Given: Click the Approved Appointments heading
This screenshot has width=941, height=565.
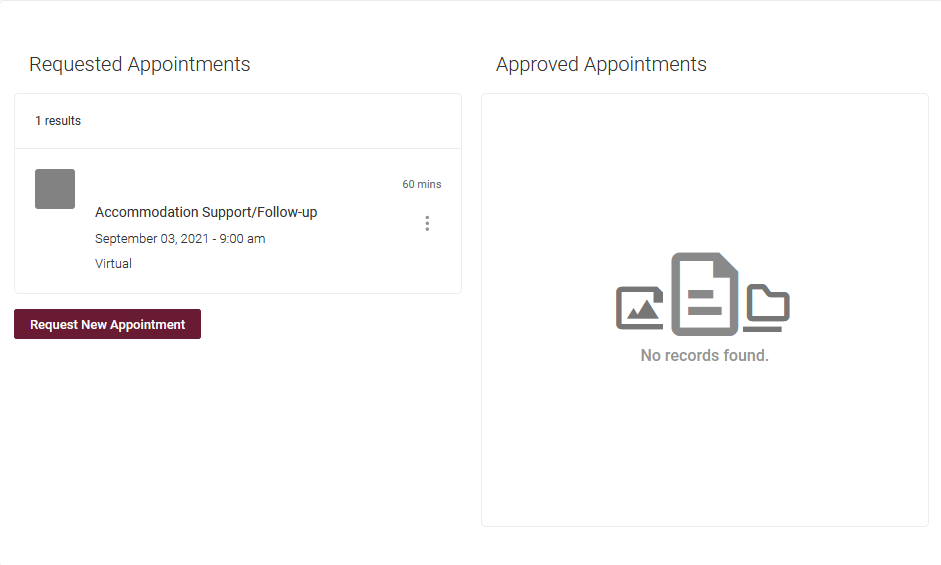Looking at the screenshot, I should pos(601,65).
